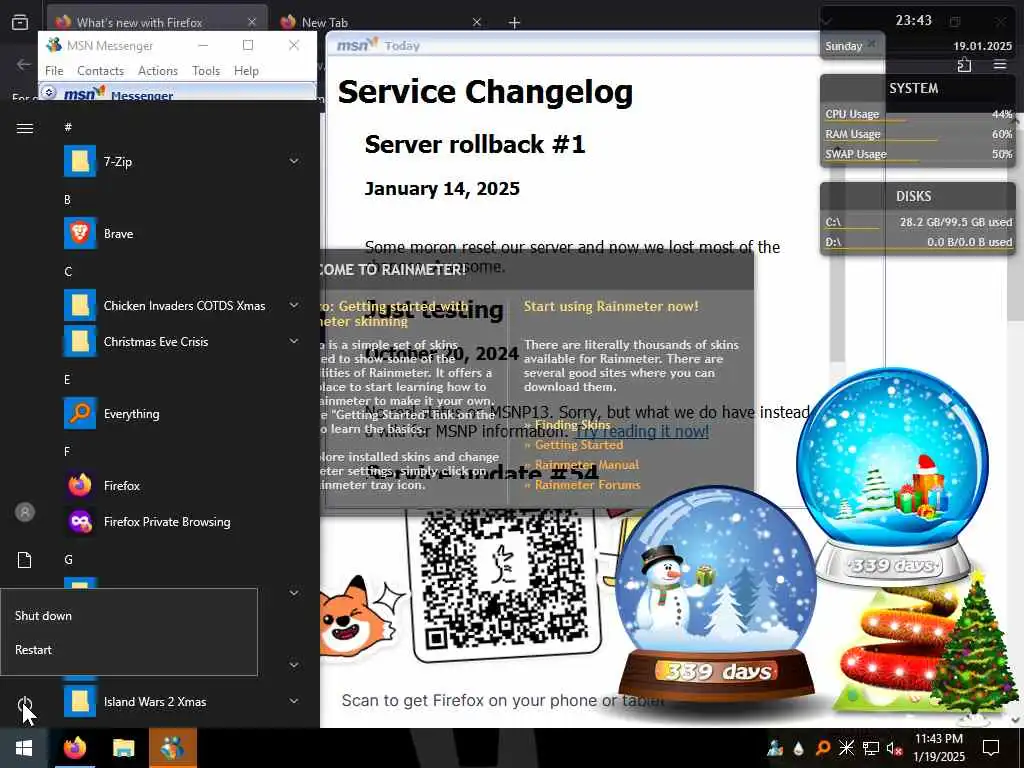Open Actions menu in MSN Messenger
The width and height of the screenshot is (1024, 768).
(158, 71)
